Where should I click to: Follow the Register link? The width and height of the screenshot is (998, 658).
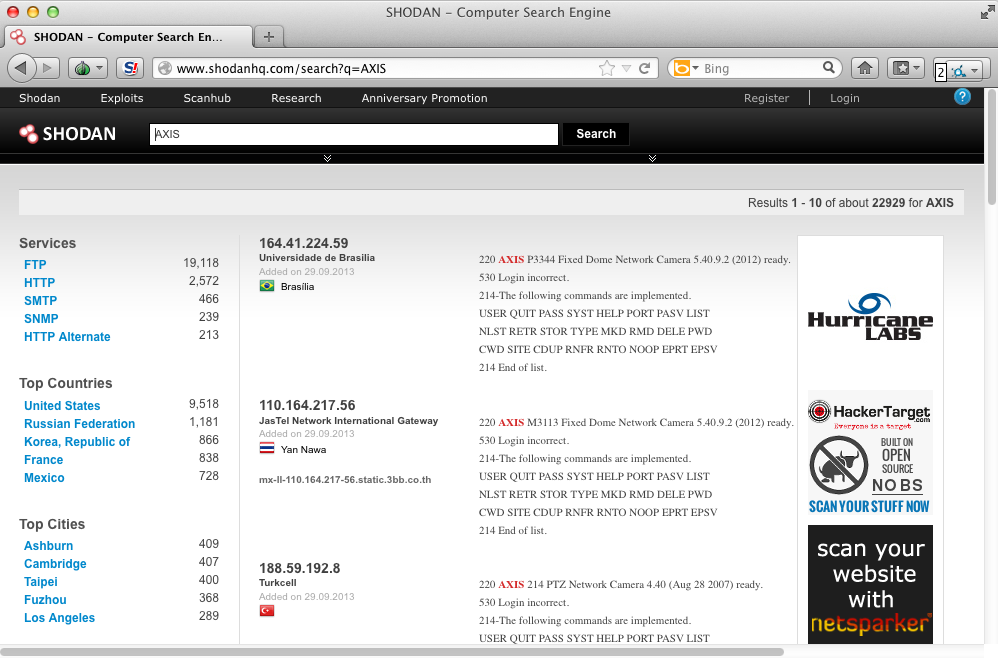click(x=766, y=98)
